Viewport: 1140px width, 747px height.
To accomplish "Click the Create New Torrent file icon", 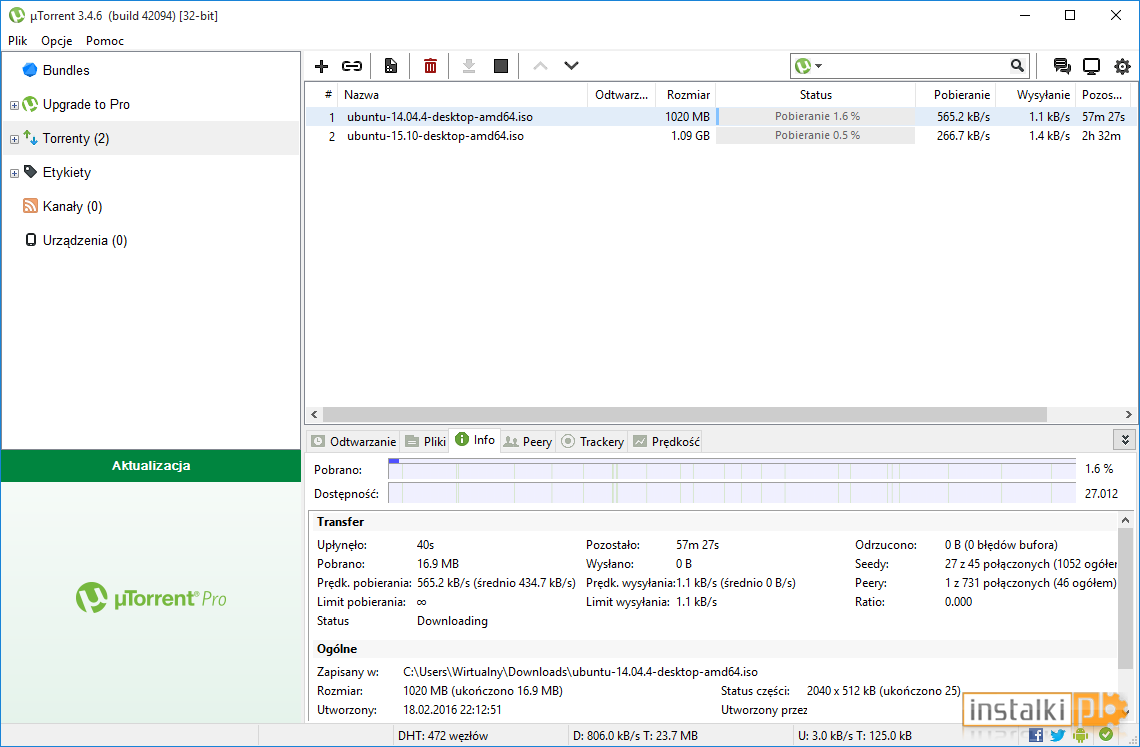I will 390,66.
